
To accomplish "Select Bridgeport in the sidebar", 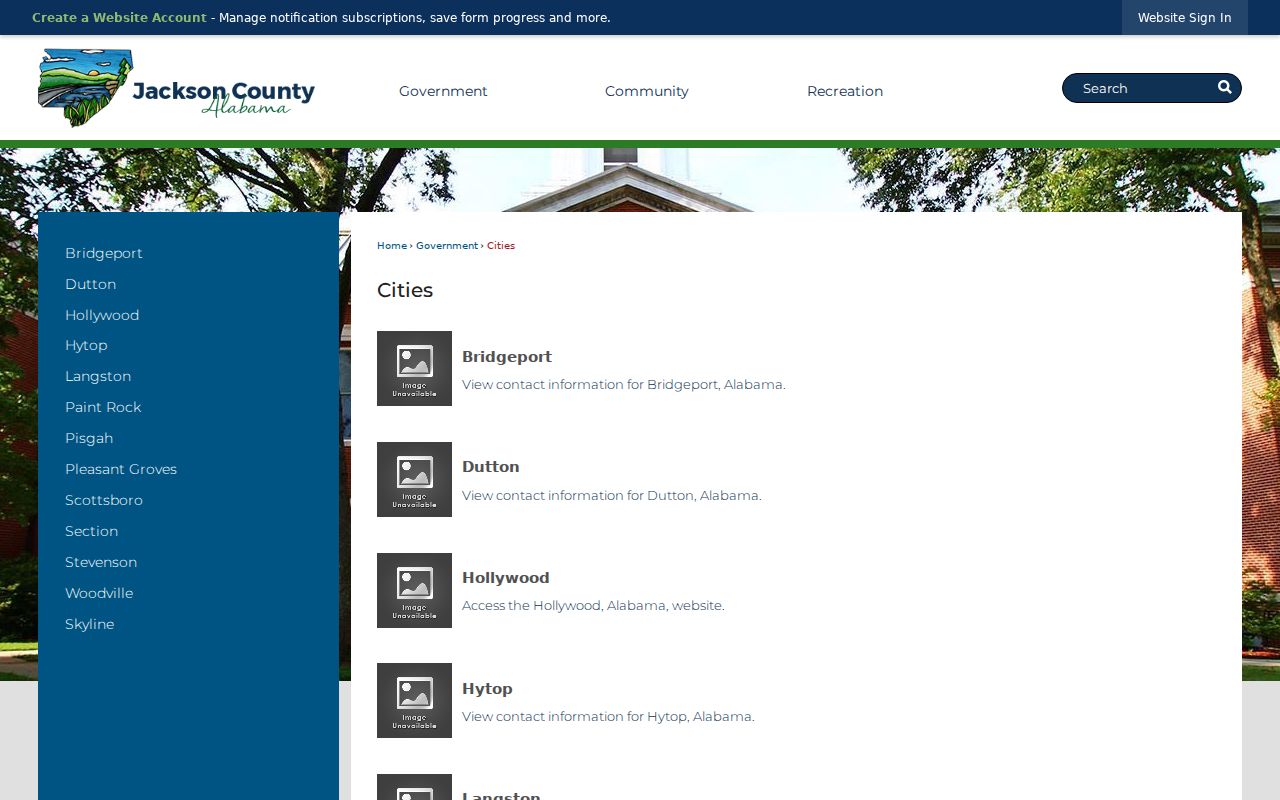I will coord(104,253).
